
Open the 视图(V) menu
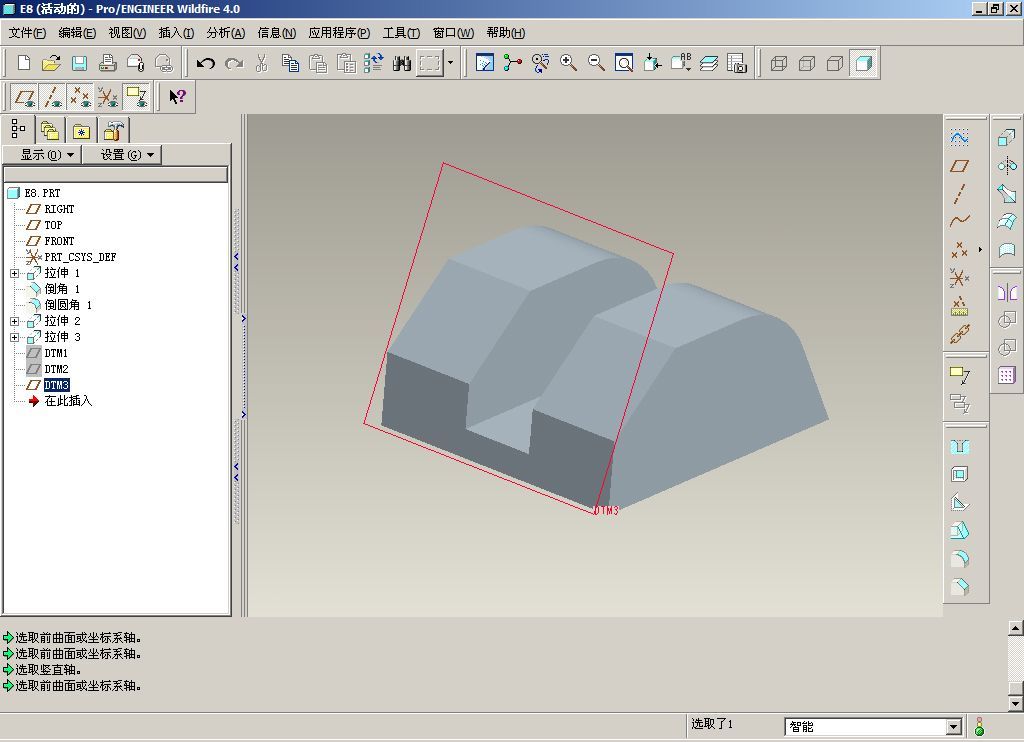pyautogui.click(x=127, y=33)
